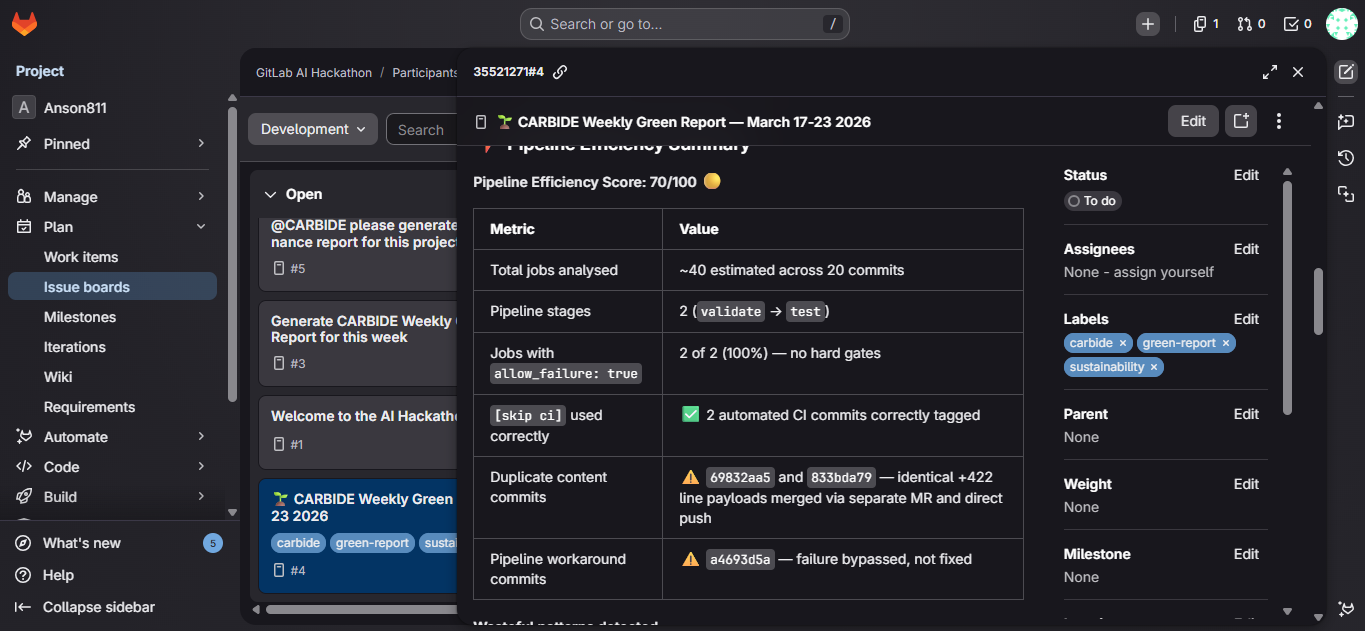
Task: Click assign yourself link
Action: [x=1163, y=272]
